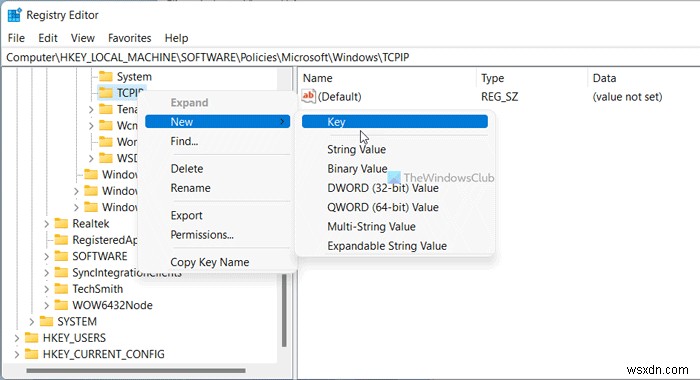
Task: Select the HKEY_USERS tree label
Action: click(74, 338)
